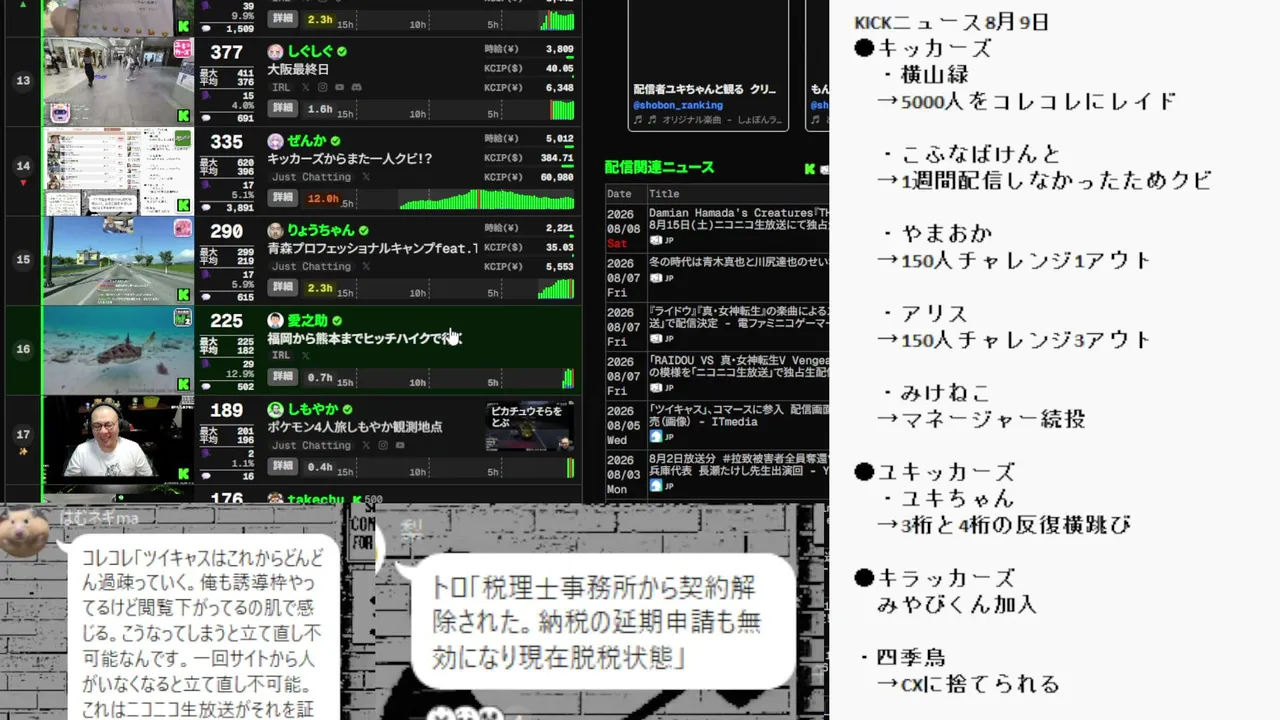Open しもやか's X profile icon
1280x720 pixels.
(366, 445)
